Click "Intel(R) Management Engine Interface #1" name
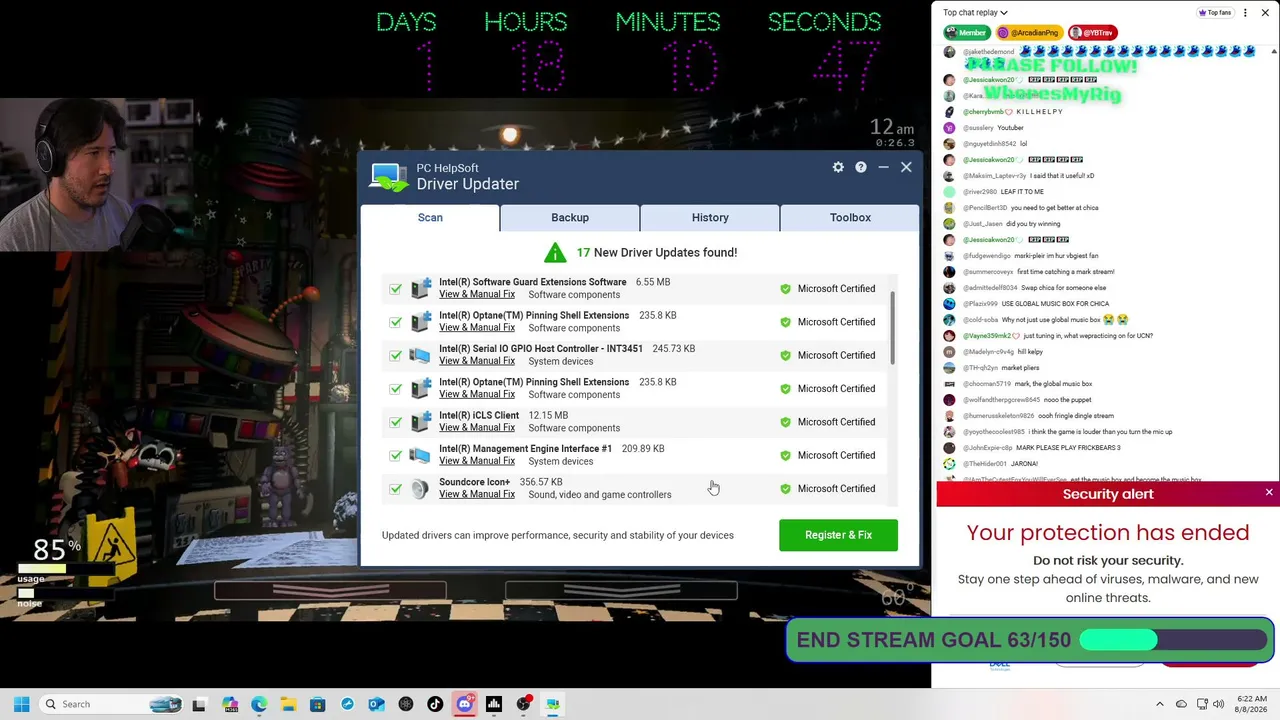Image resolution: width=1280 pixels, height=720 pixels. click(x=525, y=449)
